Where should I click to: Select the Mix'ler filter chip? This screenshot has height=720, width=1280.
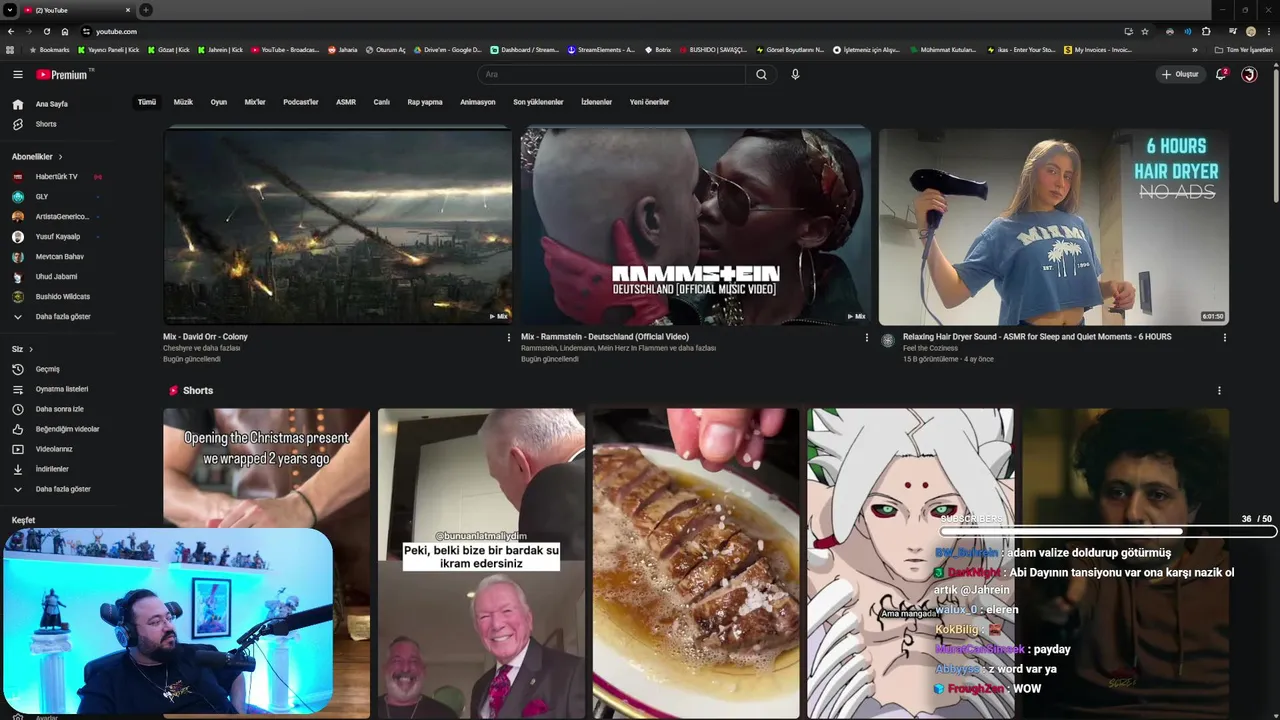pyautogui.click(x=255, y=102)
